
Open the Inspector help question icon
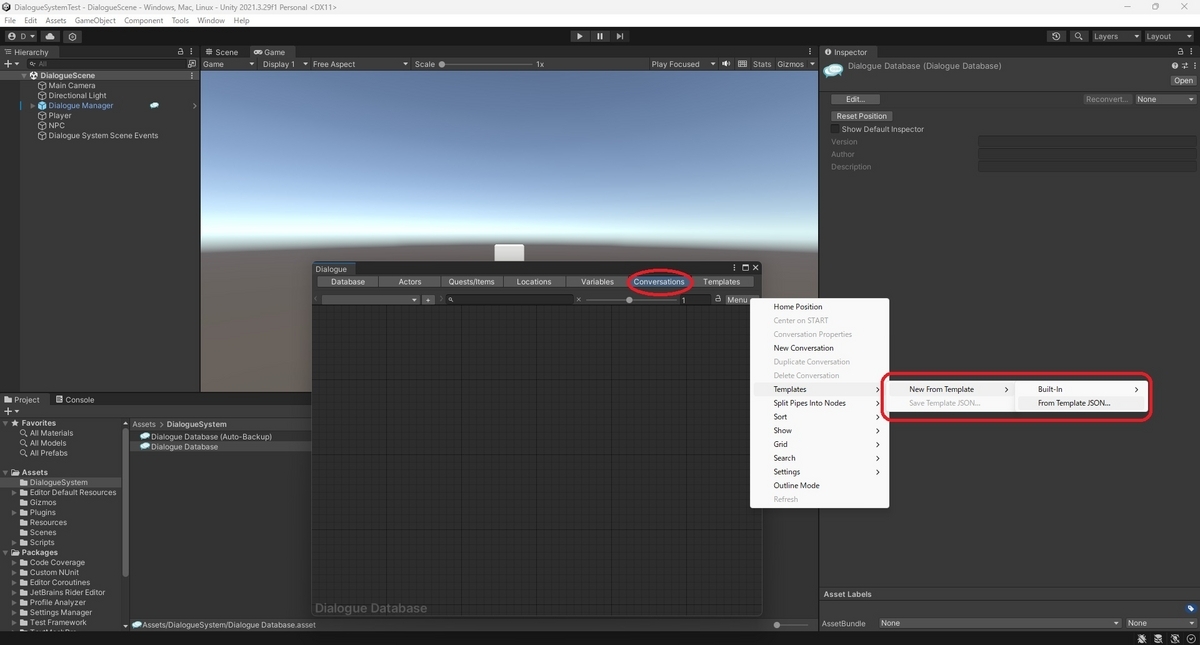pos(1175,66)
